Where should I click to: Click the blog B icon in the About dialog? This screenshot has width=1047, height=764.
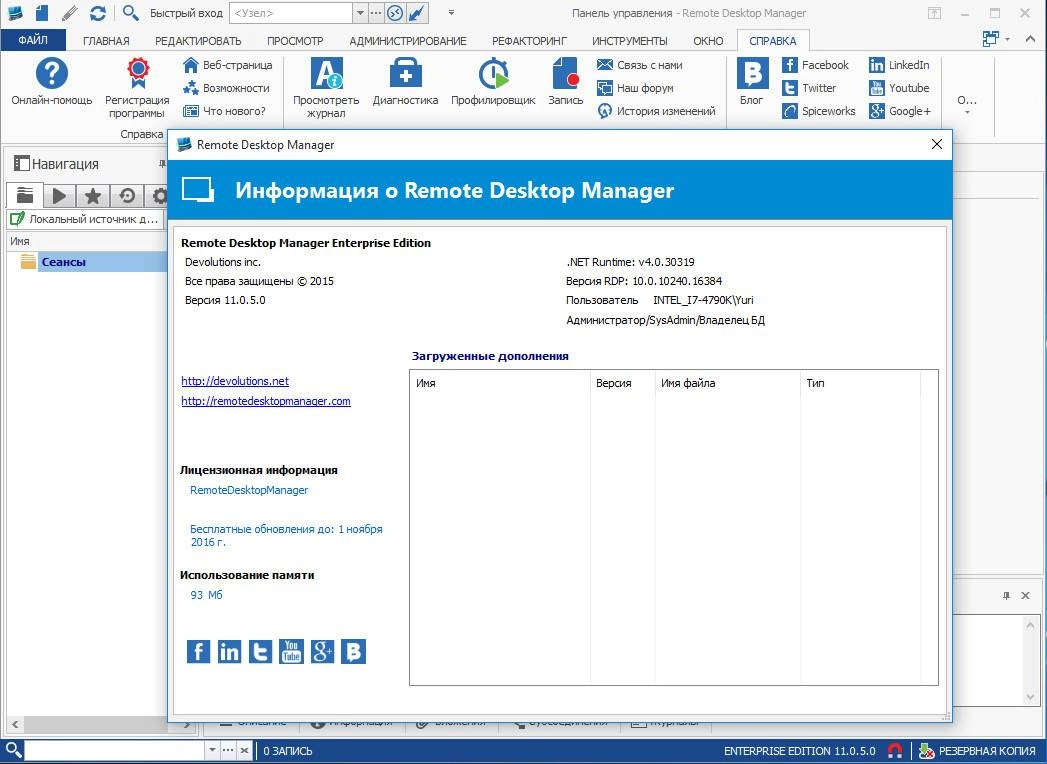pos(353,651)
